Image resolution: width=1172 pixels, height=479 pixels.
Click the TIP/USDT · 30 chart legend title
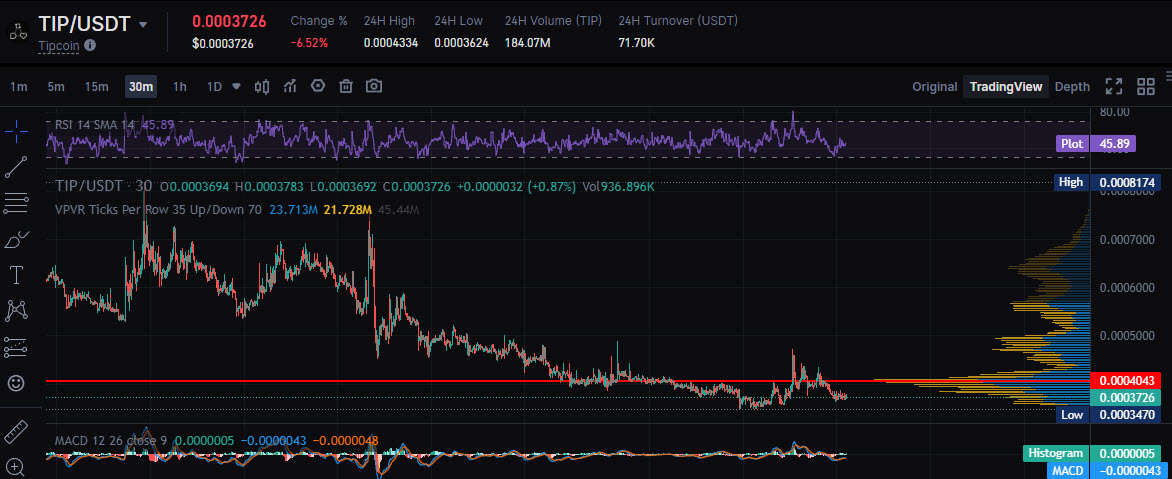pos(103,185)
